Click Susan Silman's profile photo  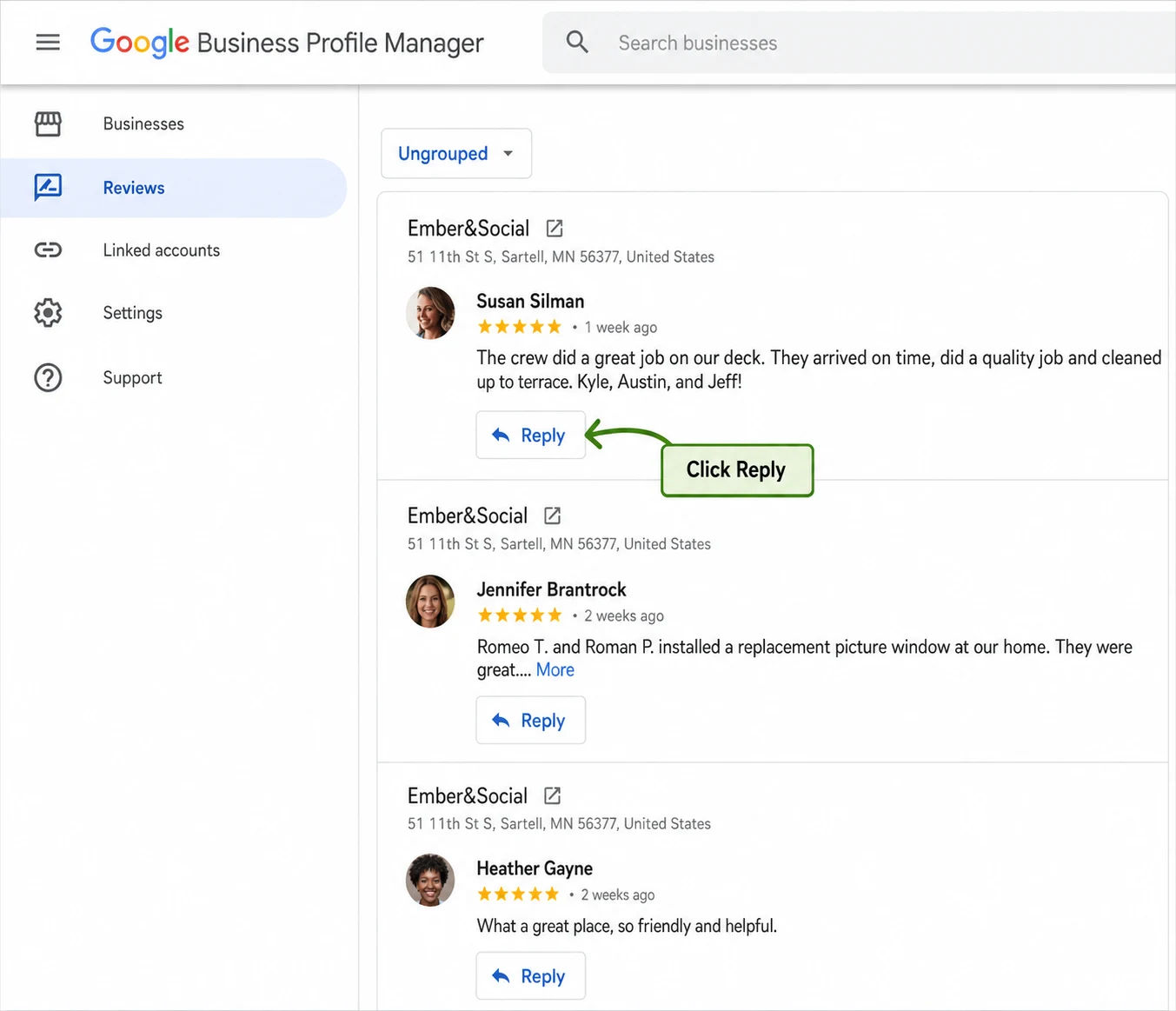tap(430, 313)
